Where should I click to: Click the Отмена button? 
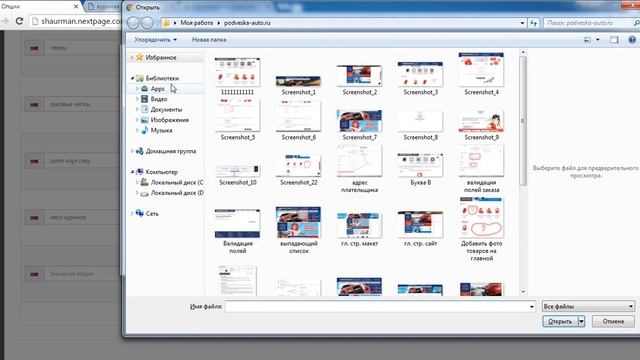click(613, 322)
